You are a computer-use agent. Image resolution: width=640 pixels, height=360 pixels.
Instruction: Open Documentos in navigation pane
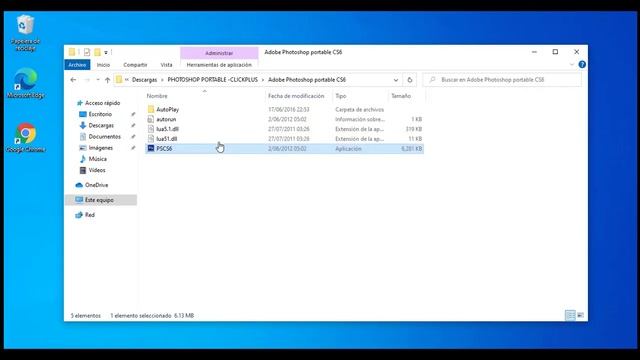(104, 137)
